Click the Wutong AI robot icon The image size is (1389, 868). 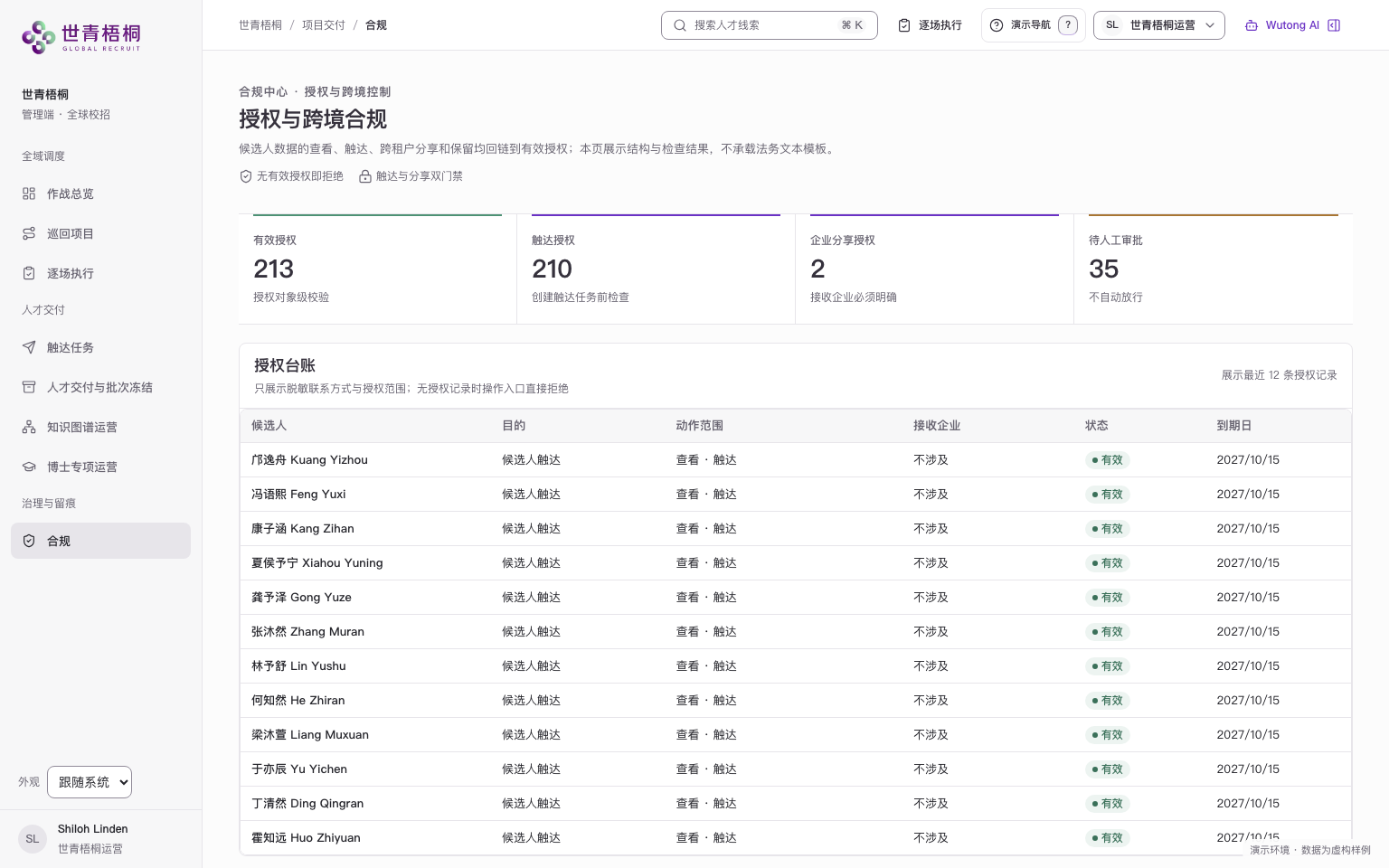[1252, 25]
